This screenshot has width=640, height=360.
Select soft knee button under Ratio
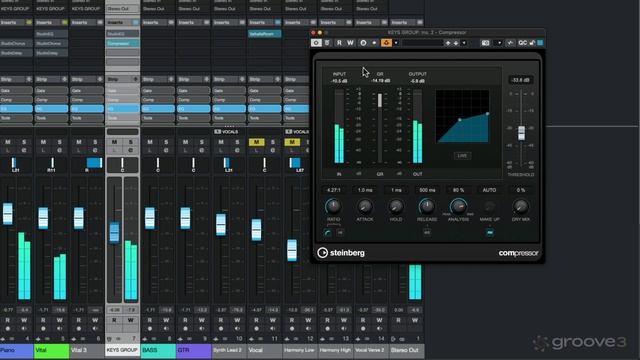pos(327,233)
